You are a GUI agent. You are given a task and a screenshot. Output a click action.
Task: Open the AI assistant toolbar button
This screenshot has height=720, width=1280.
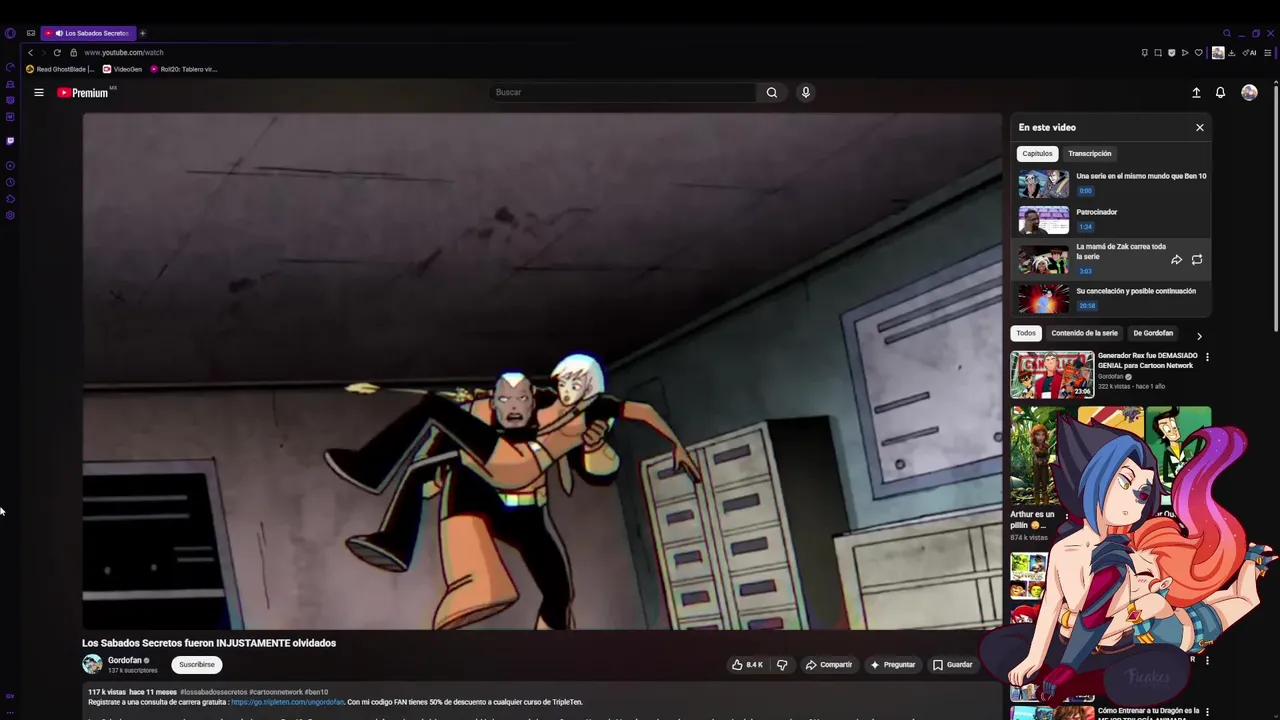1249,53
